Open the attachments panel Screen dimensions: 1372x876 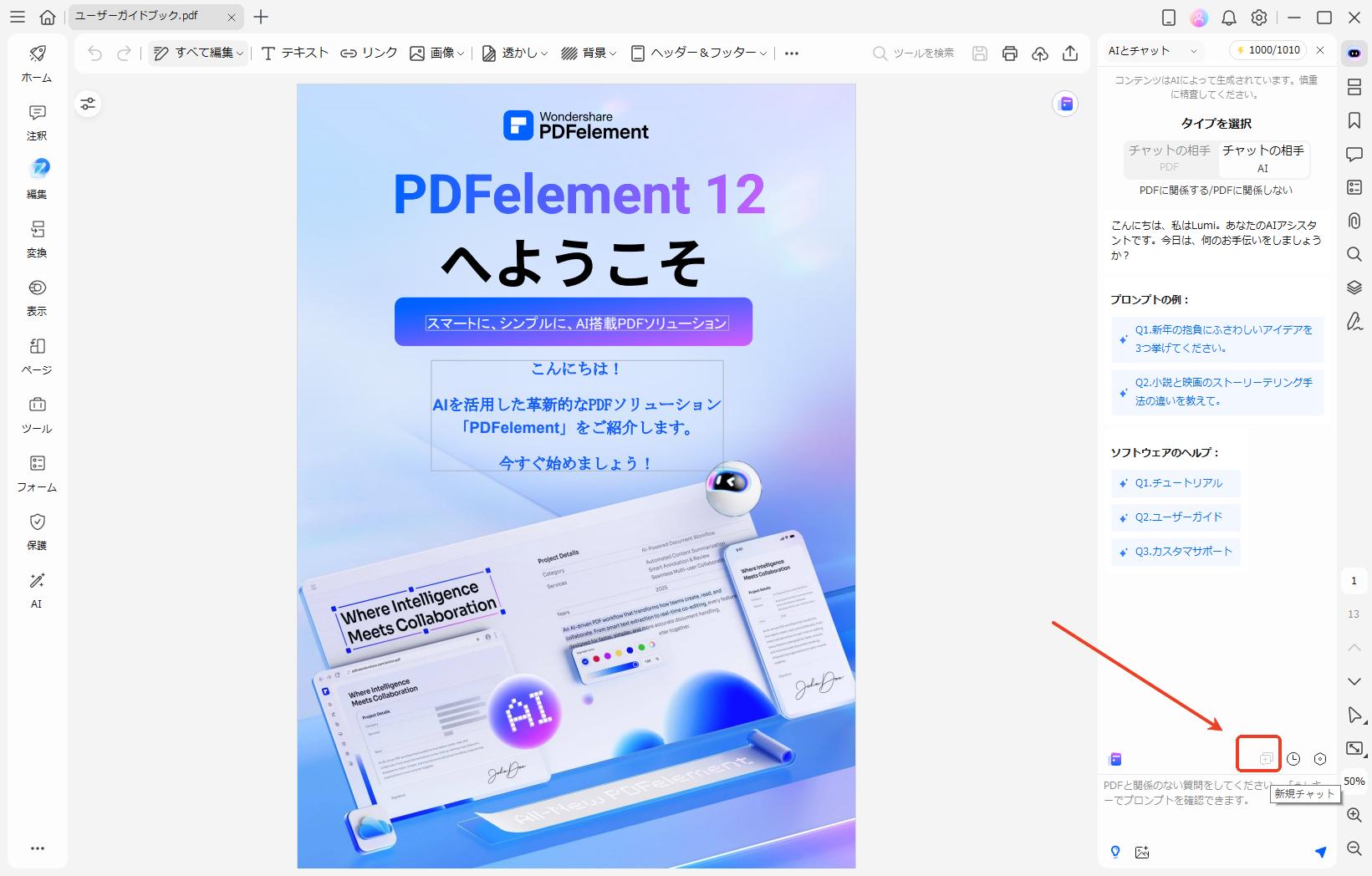(1354, 221)
